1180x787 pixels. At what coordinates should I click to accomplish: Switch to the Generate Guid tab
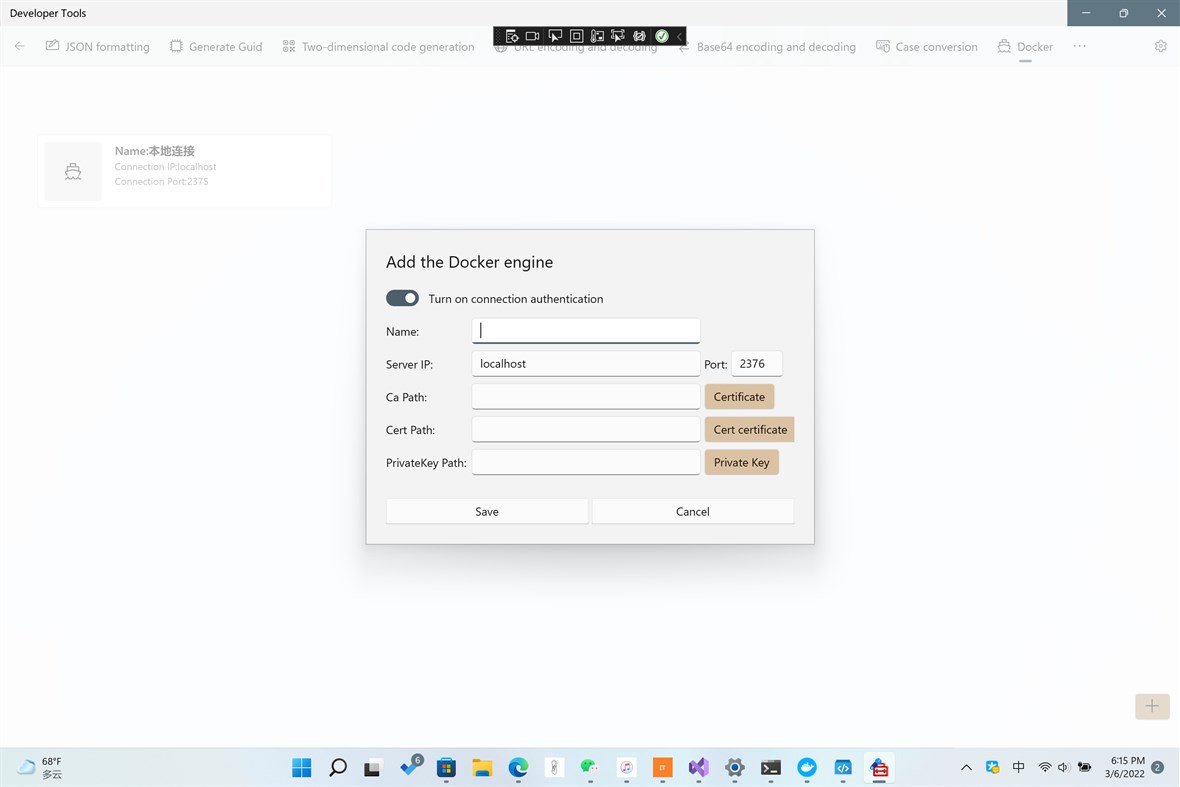point(216,47)
